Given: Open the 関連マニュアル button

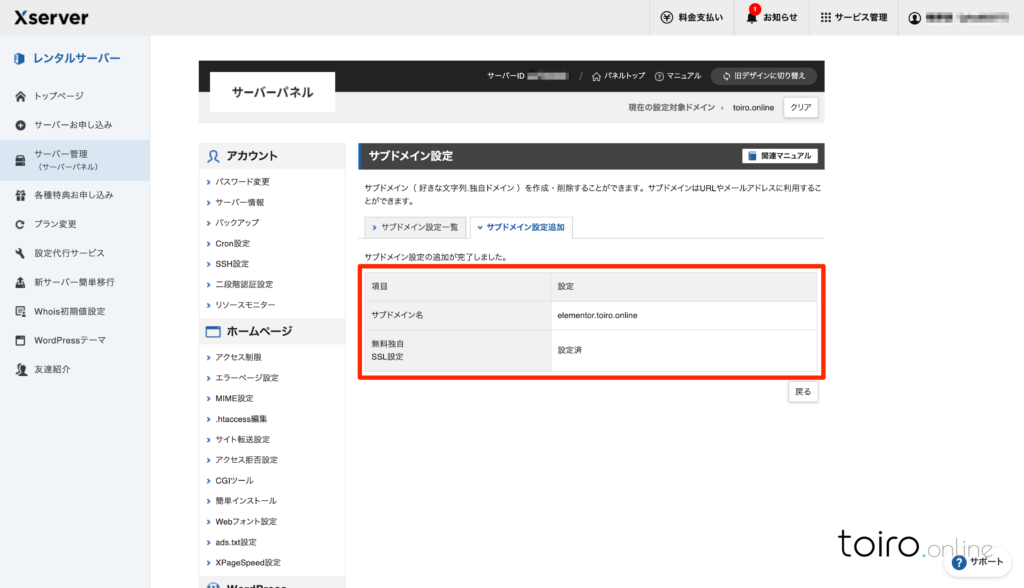Looking at the screenshot, I should click(x=779, y=156).
